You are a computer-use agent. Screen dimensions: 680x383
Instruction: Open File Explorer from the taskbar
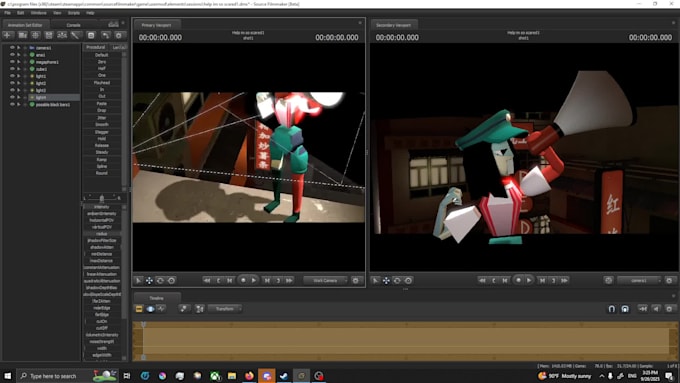(x=232, y=376)
